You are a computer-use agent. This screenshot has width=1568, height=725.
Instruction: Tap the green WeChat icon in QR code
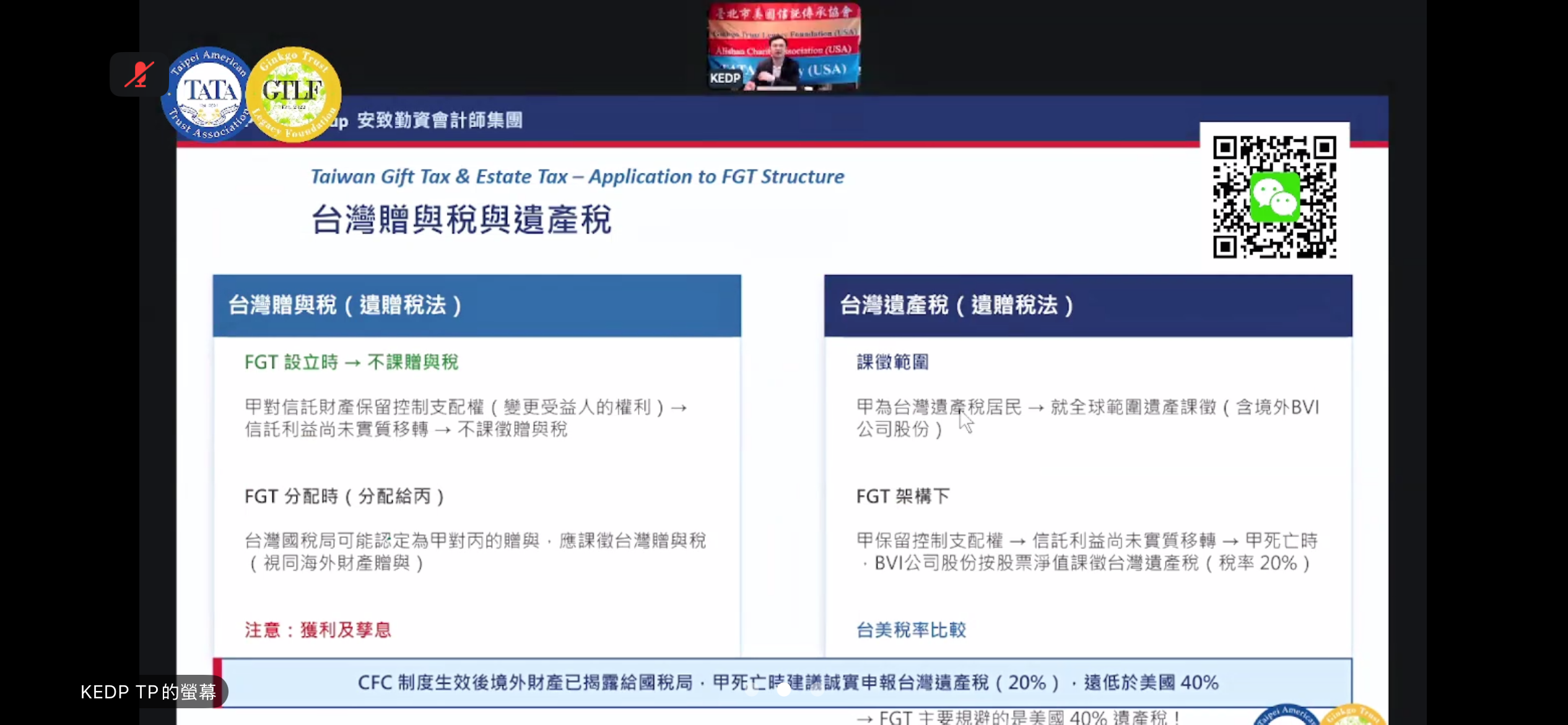(1274, 197)
